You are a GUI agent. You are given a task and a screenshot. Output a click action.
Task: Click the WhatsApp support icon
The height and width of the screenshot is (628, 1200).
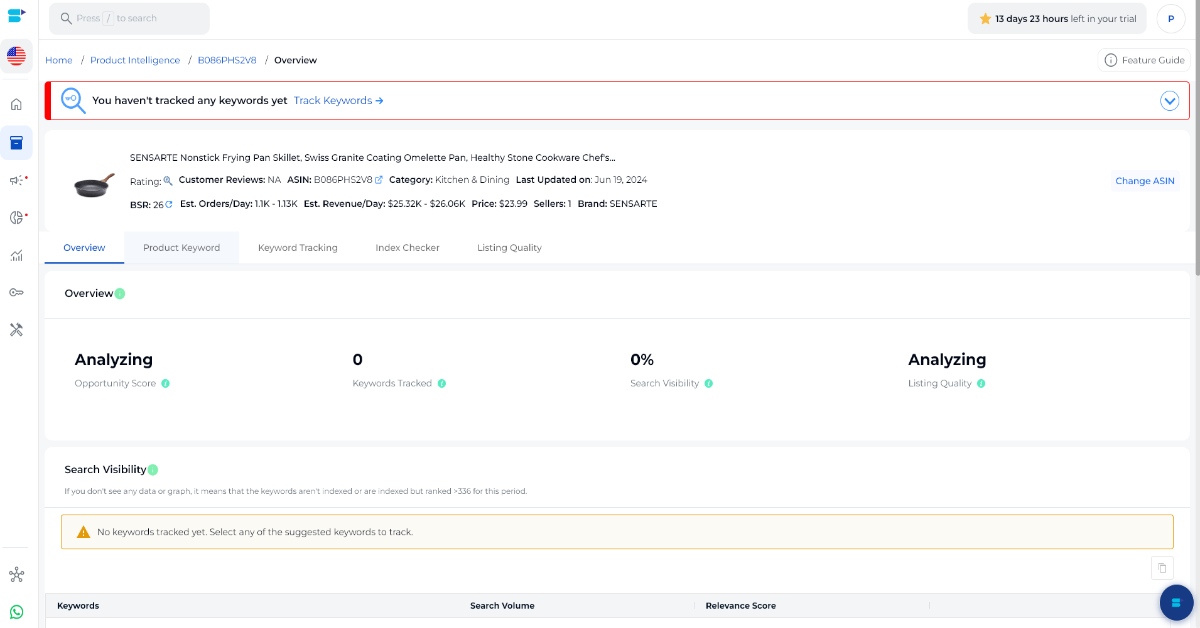point(16,612)
